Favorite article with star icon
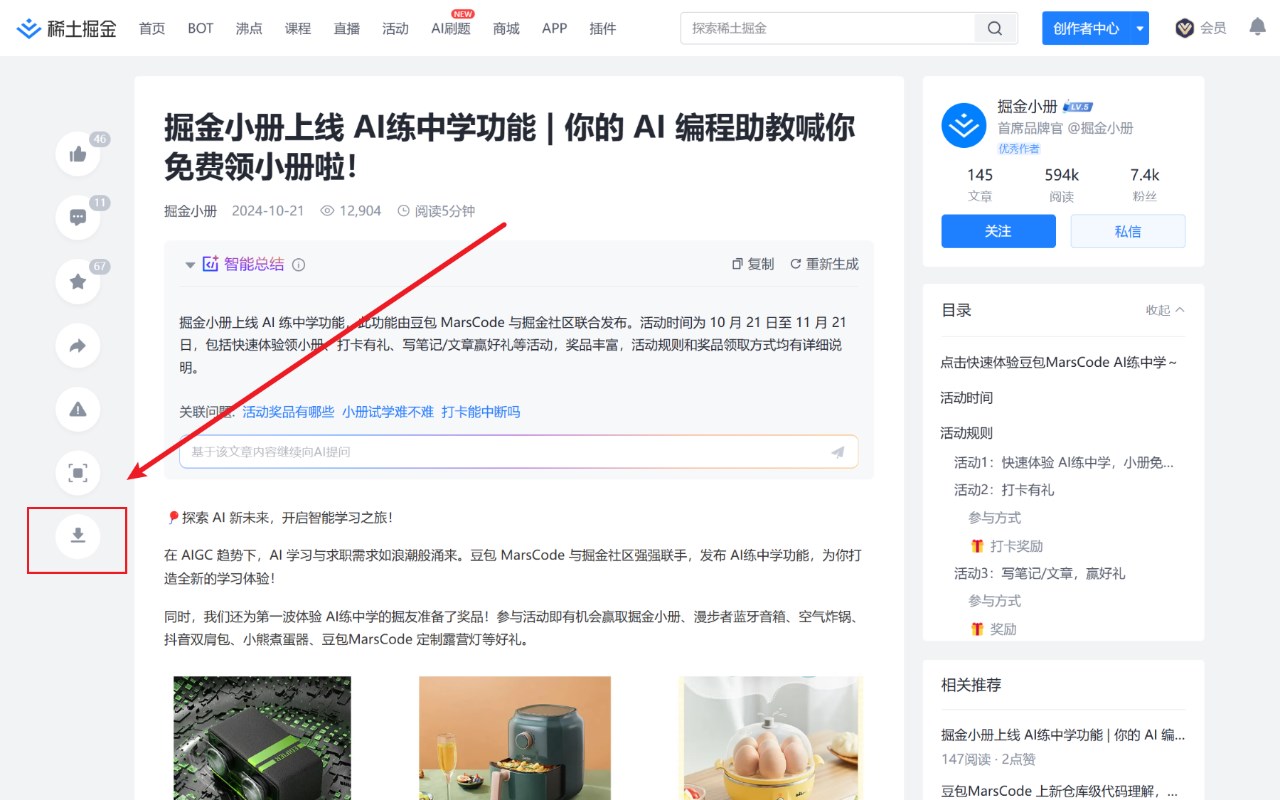This screenshot has width=1280, height=800. click(78, 282)
